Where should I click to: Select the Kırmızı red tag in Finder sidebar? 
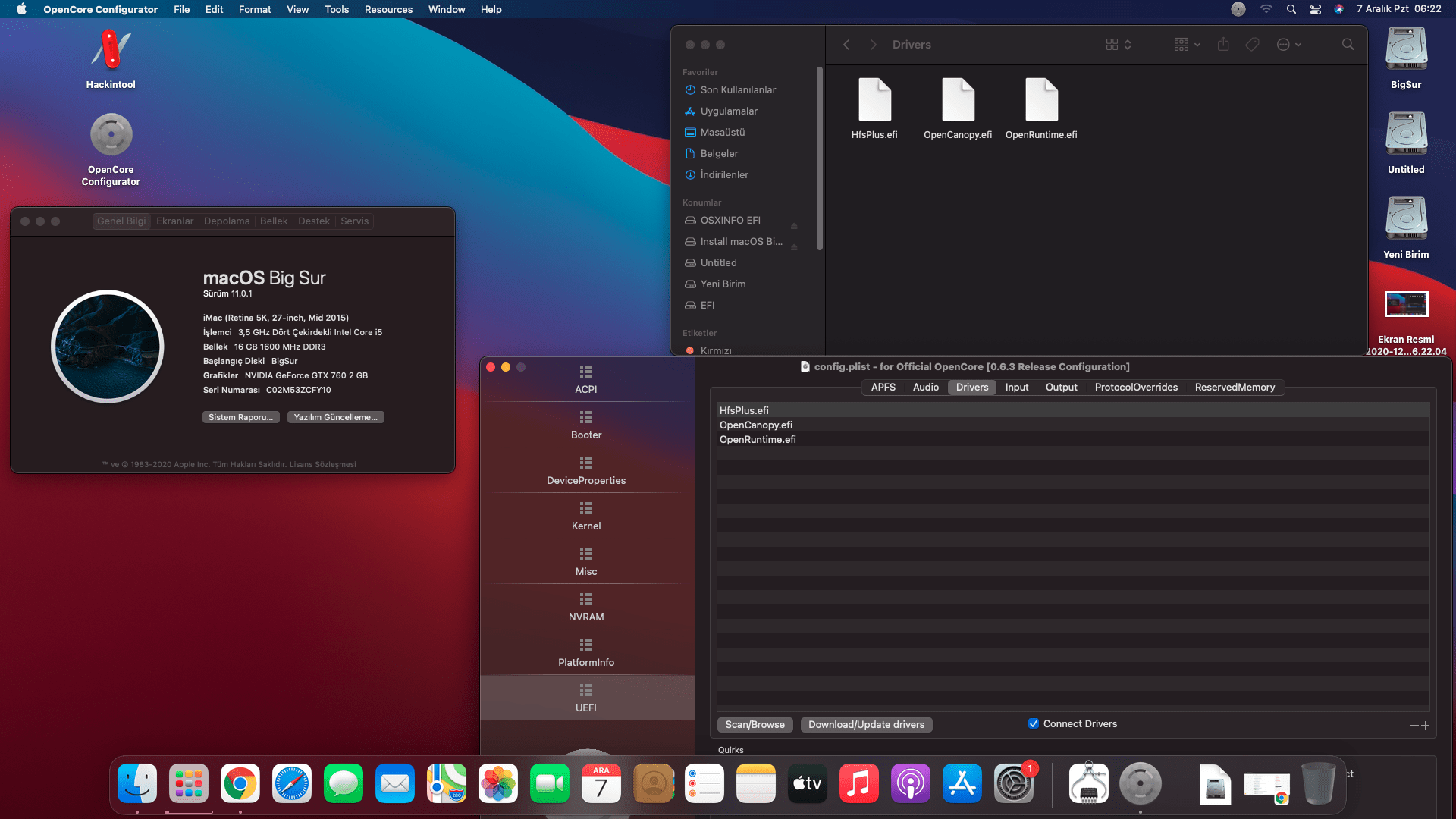[711, 350]
